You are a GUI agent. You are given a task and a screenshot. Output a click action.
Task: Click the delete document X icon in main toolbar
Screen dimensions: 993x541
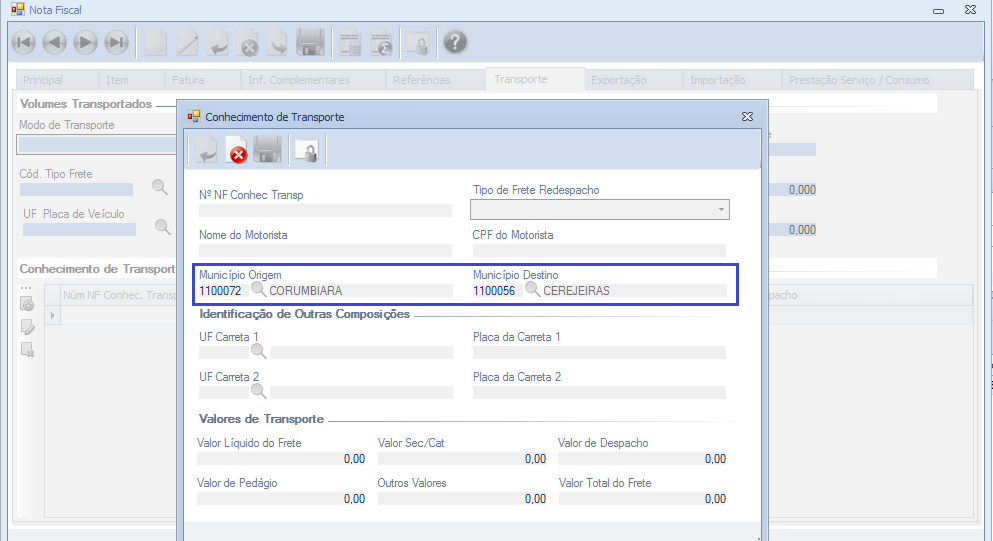248,43
